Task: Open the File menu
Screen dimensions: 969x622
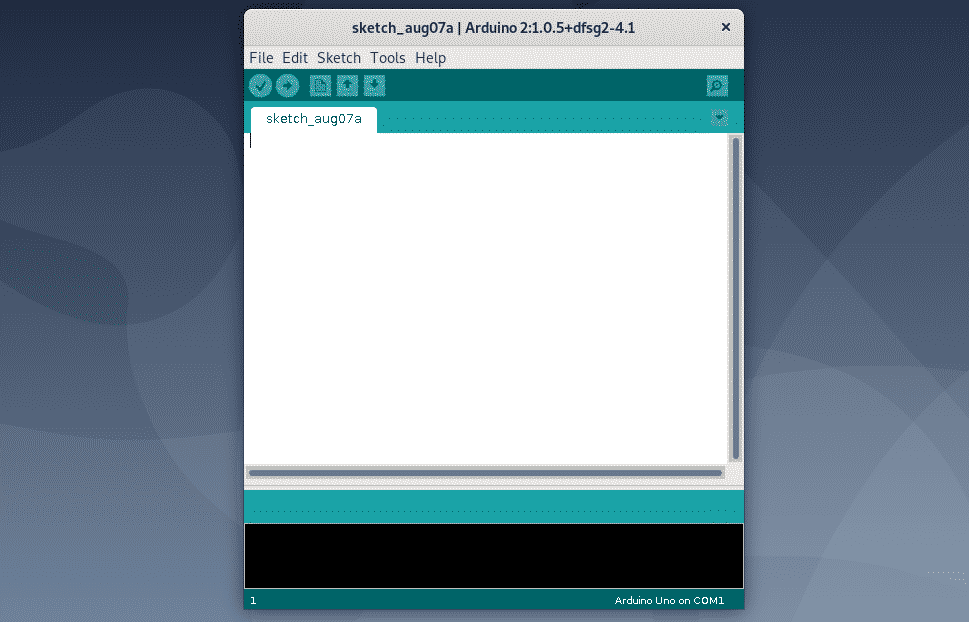Action: (261, 58)
